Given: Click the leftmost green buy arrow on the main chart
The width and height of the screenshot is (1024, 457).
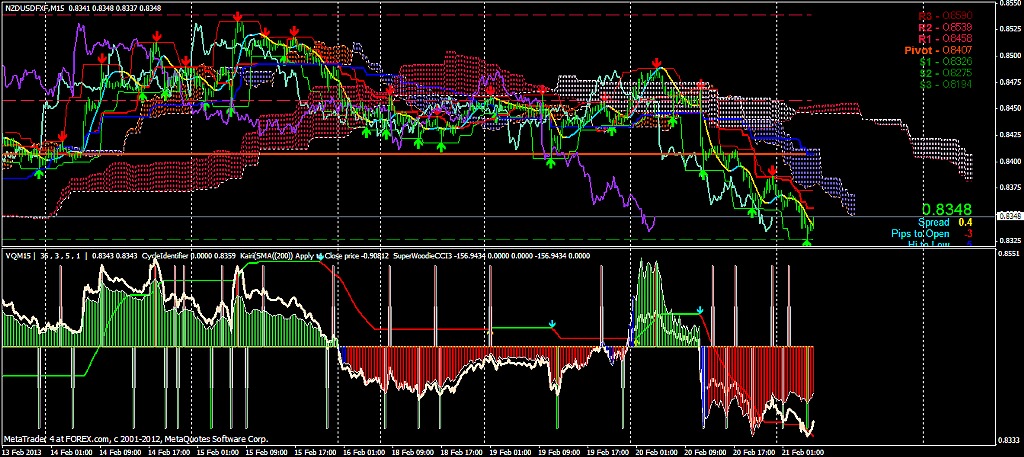Looking at the screenshot, I should 38,175.
